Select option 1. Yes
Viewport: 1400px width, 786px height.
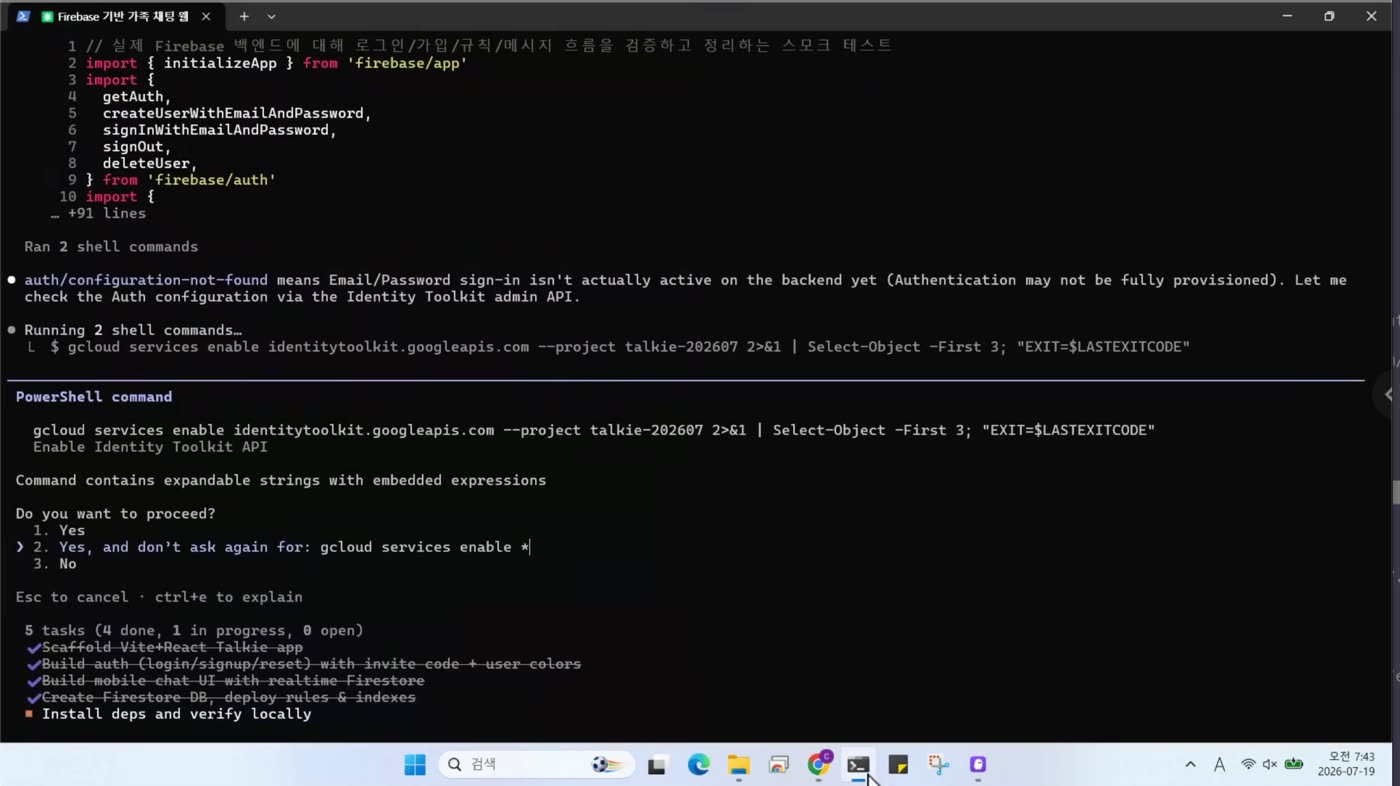59,530
